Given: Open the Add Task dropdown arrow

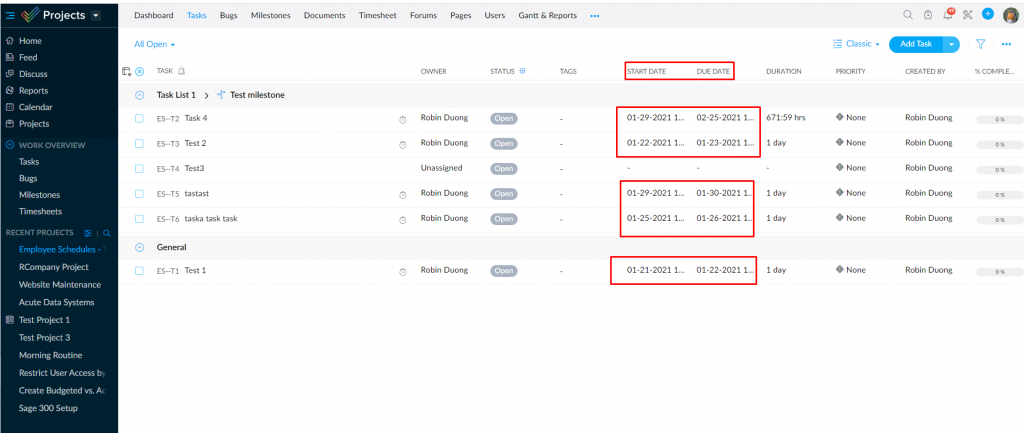Looking at the screenshot, I should click(951, 44).
